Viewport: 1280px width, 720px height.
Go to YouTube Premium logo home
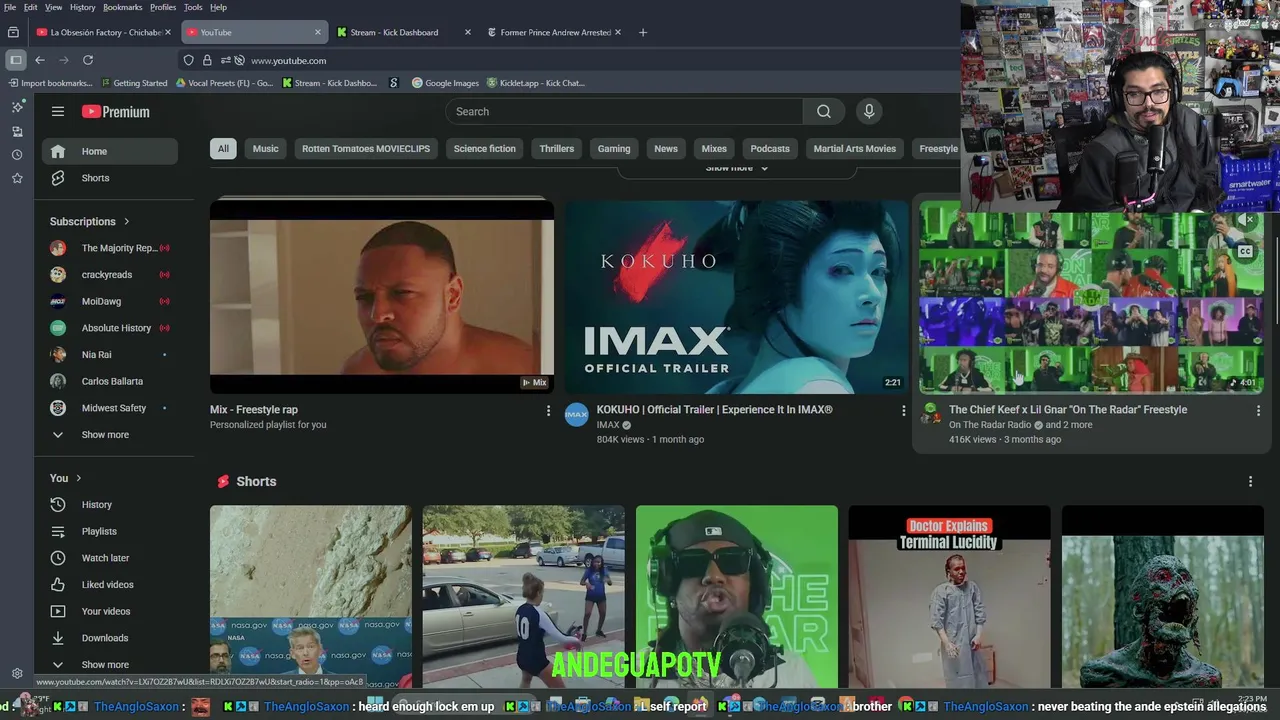tap(116, 112)
